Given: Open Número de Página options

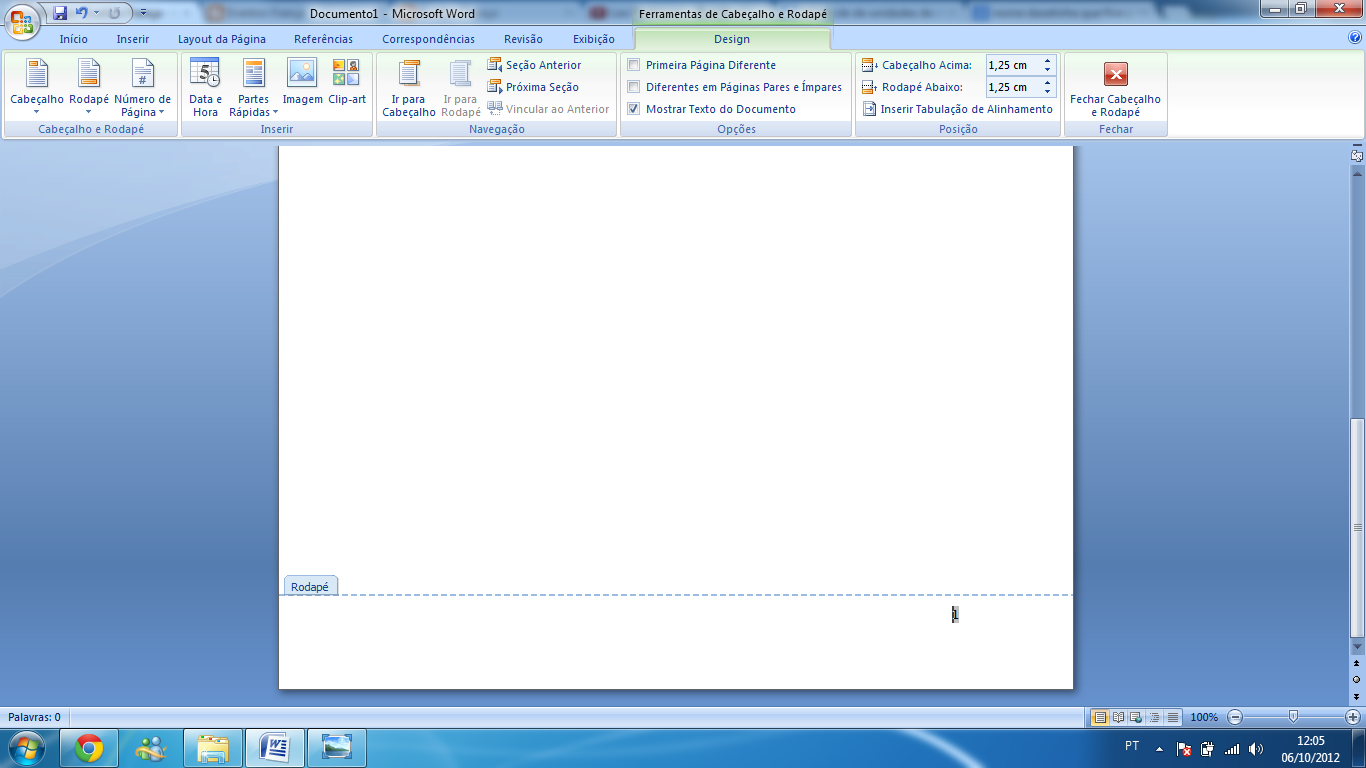Looking at the screenshot, I should click(x=143, y=87).
